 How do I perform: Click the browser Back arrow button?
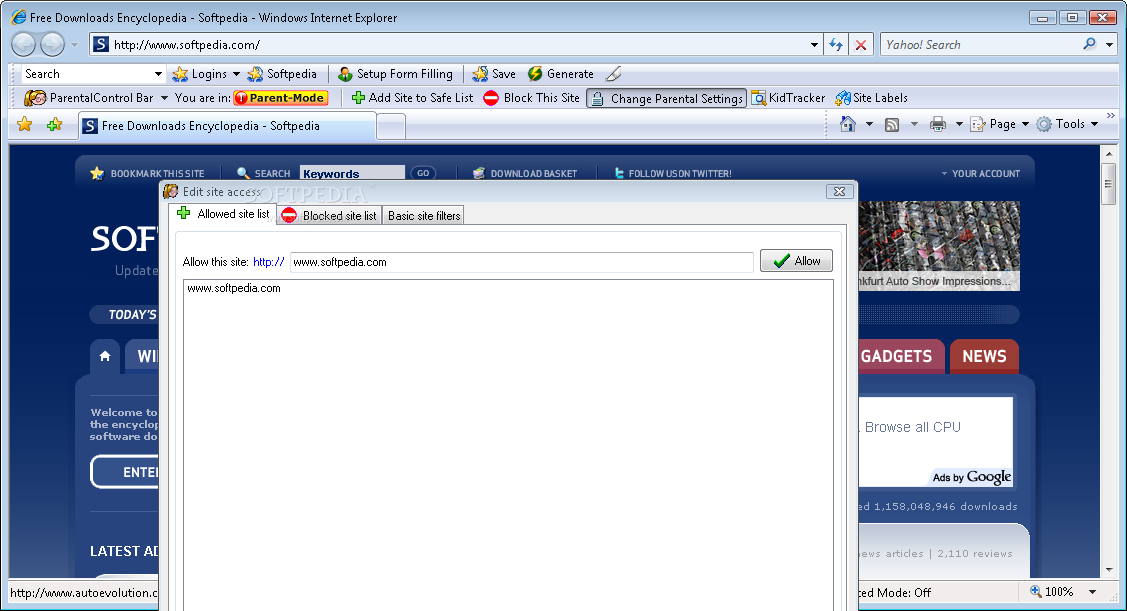[24, 45]
